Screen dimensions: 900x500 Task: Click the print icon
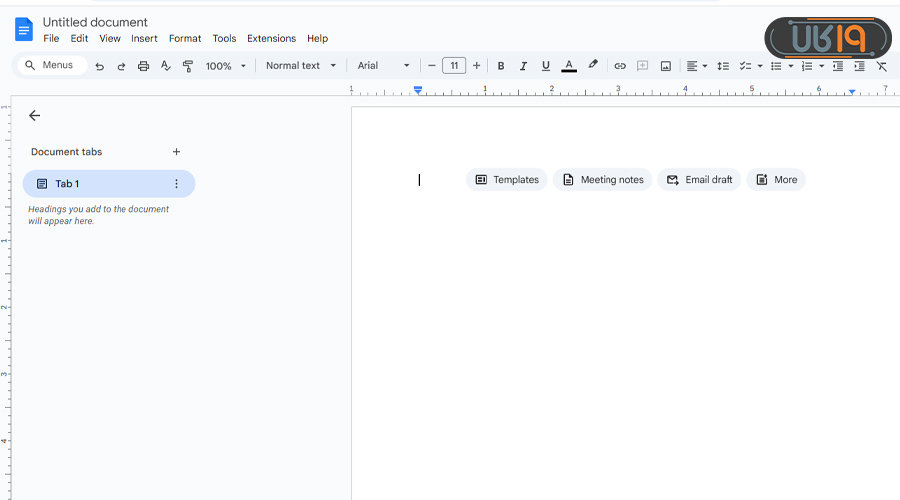pos(143,66)
